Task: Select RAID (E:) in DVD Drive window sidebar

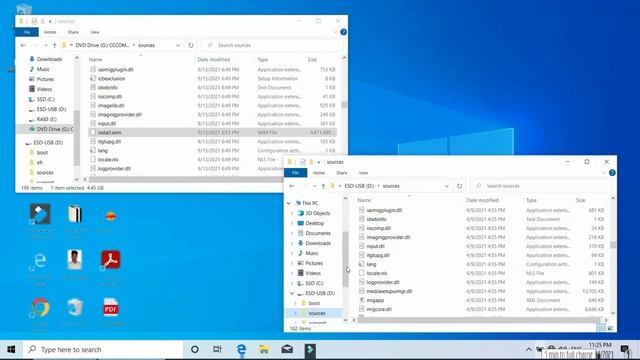Action: (x=46, y=119)
